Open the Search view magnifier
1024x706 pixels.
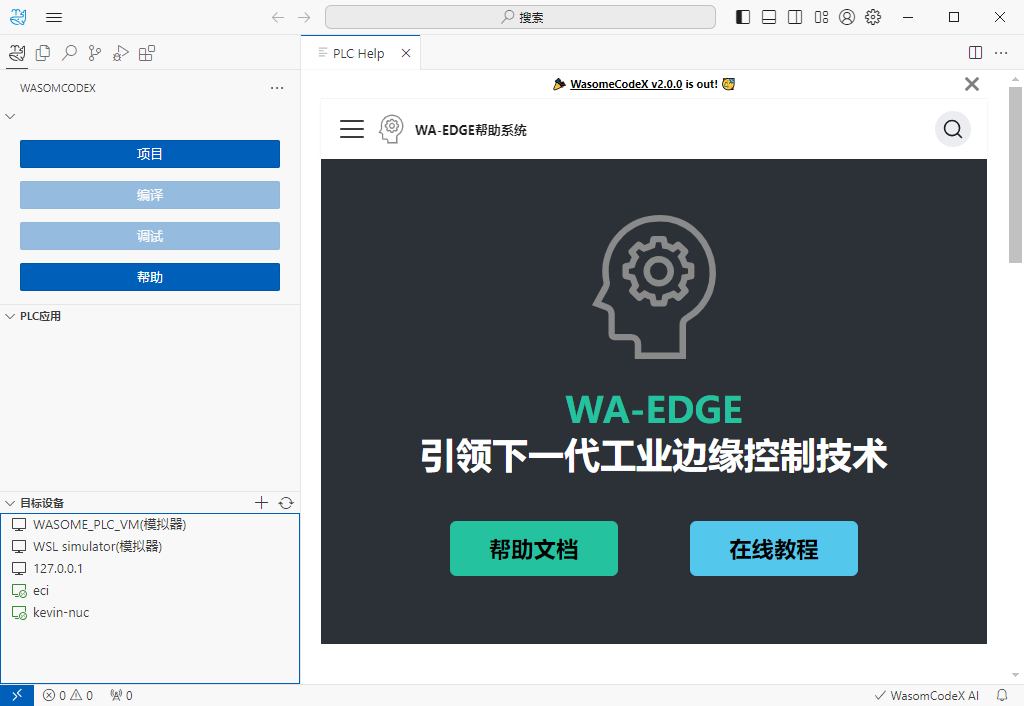click(69, 53)
